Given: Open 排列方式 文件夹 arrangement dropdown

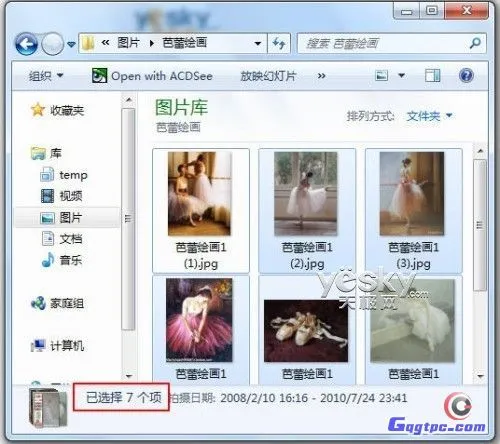Looking at the screenshot, I should 429,116.
